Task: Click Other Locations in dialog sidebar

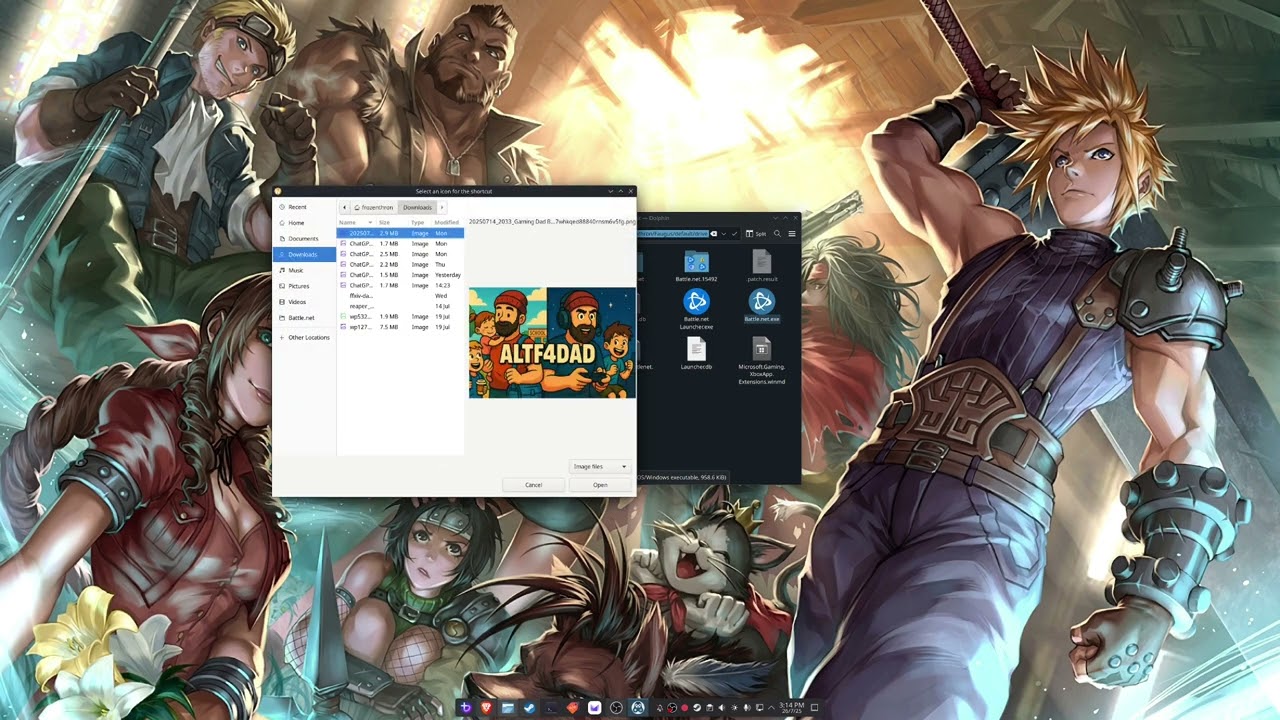Action: pyautogui.click(x=304, y=337)
